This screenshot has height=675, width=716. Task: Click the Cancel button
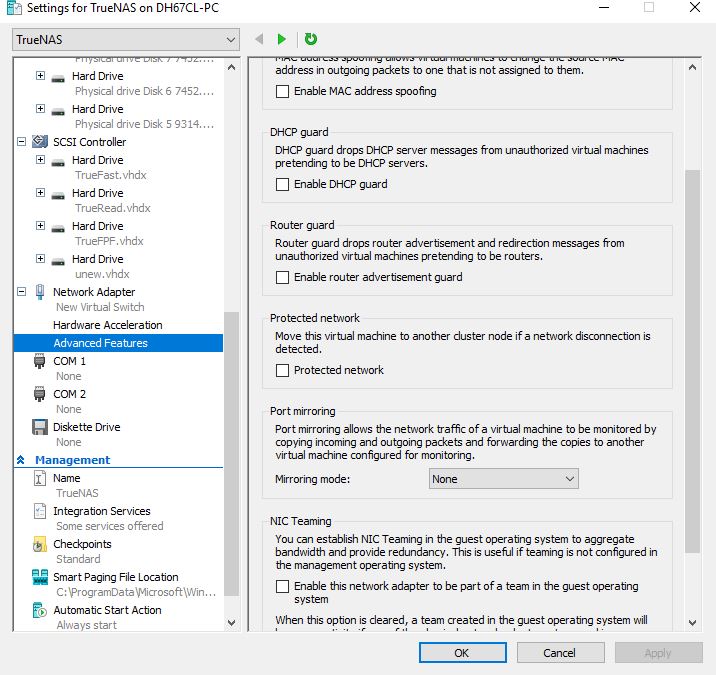coord(559,653)
